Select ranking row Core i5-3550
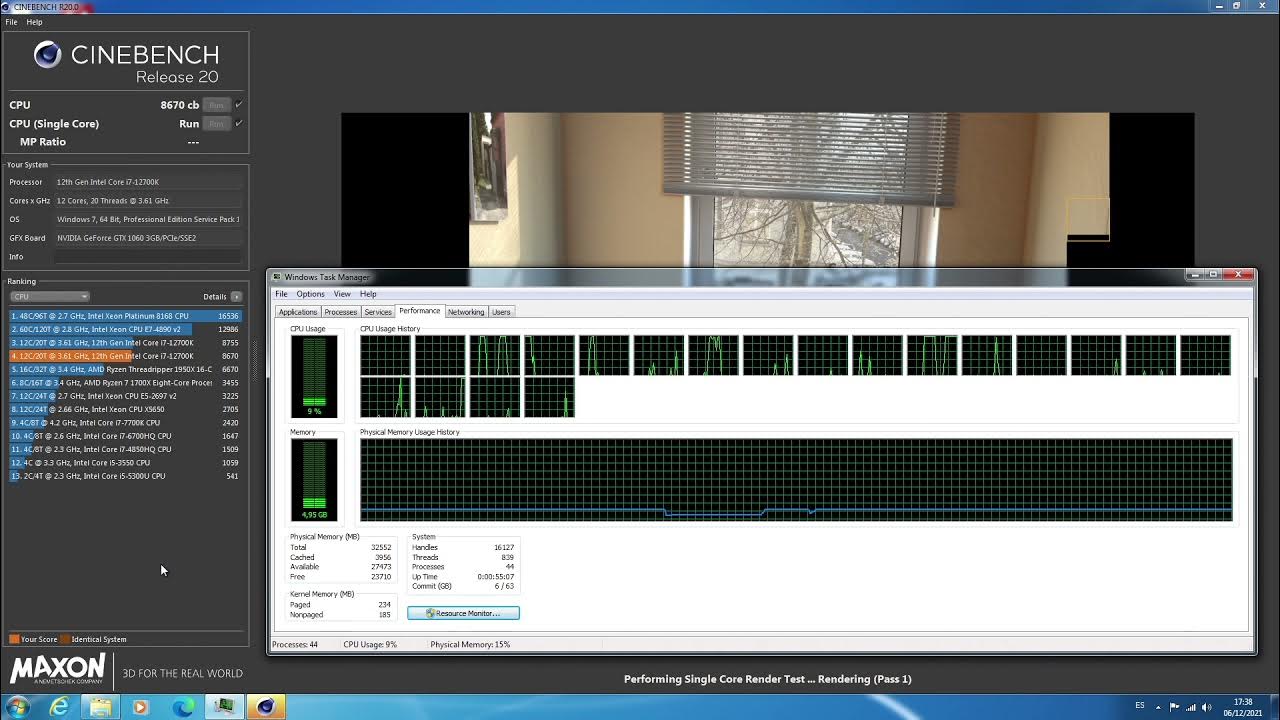 (125, 463)
